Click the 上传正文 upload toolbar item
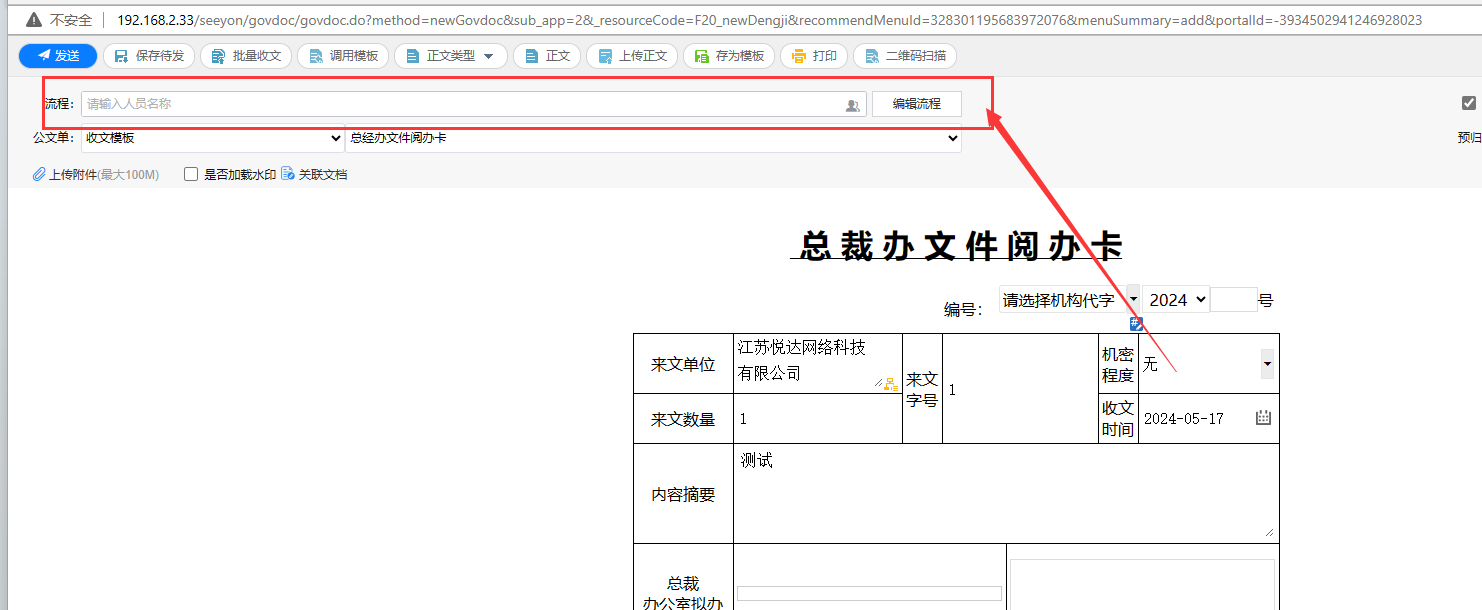 pyautogui.click(x=632, y=56)
